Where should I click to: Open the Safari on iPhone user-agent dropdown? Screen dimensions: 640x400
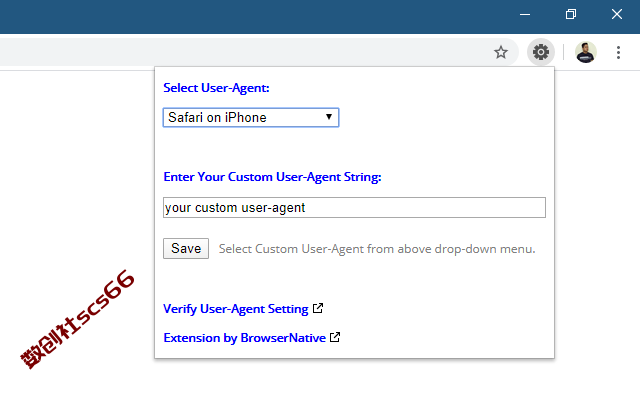tap(251, 118)
